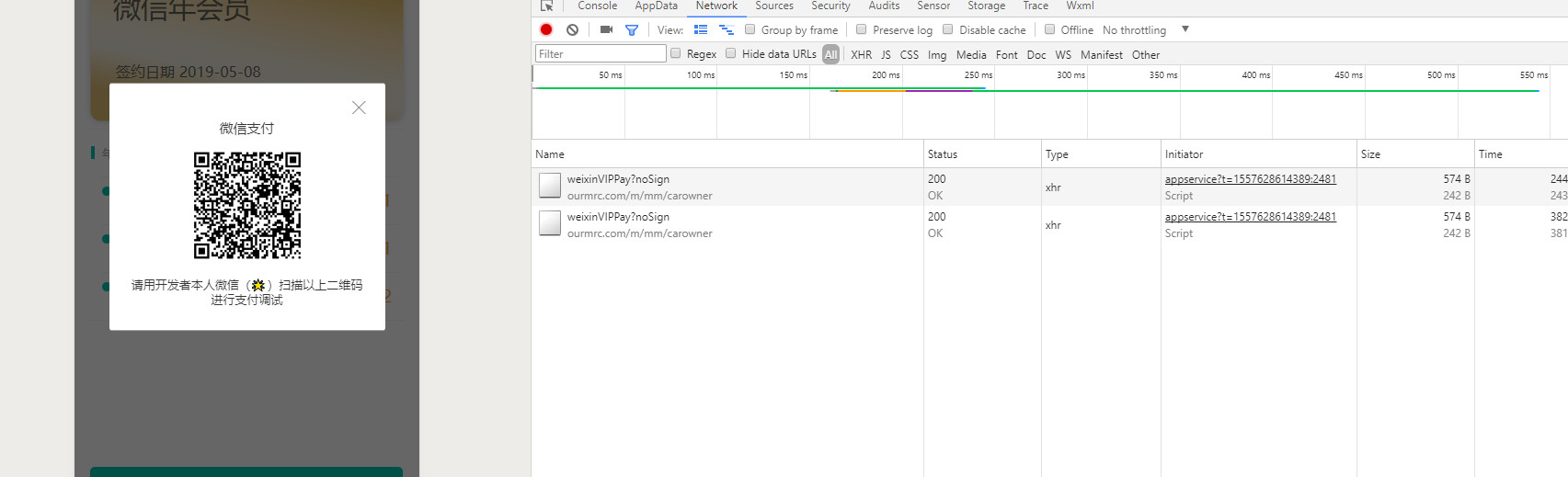The width and height of the screenshot is (1568, 477).
Task: Open the No throttling dropdown
Action: (1146, 29)
